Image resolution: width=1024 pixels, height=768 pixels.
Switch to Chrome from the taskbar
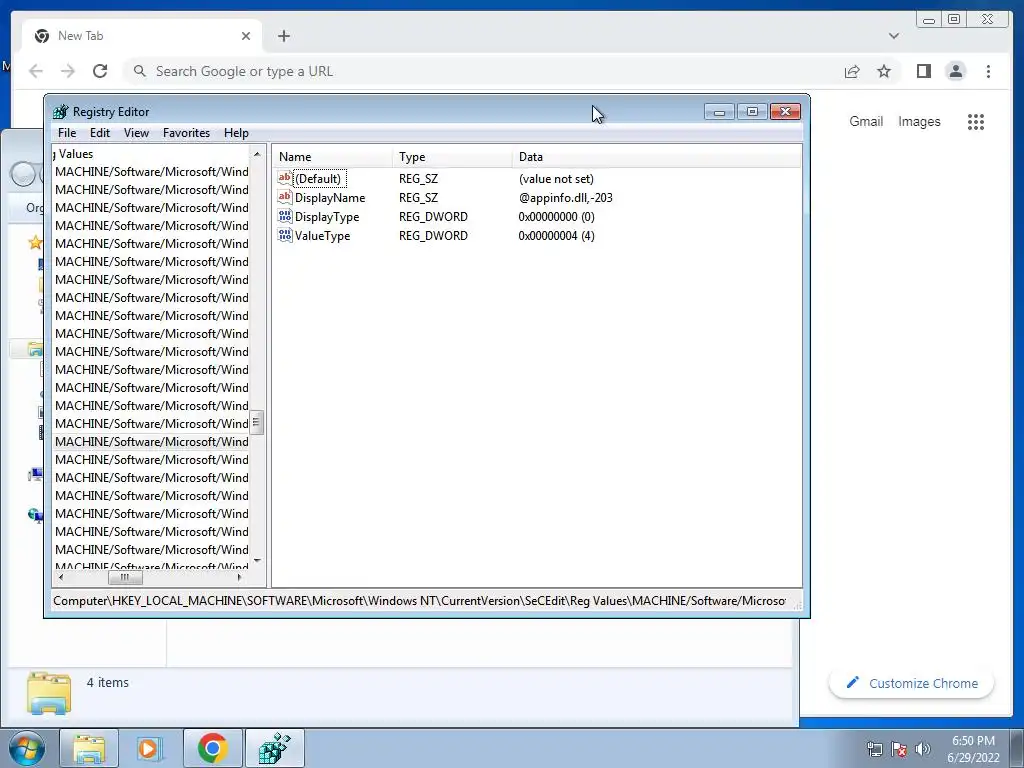(x=212, y=748)
